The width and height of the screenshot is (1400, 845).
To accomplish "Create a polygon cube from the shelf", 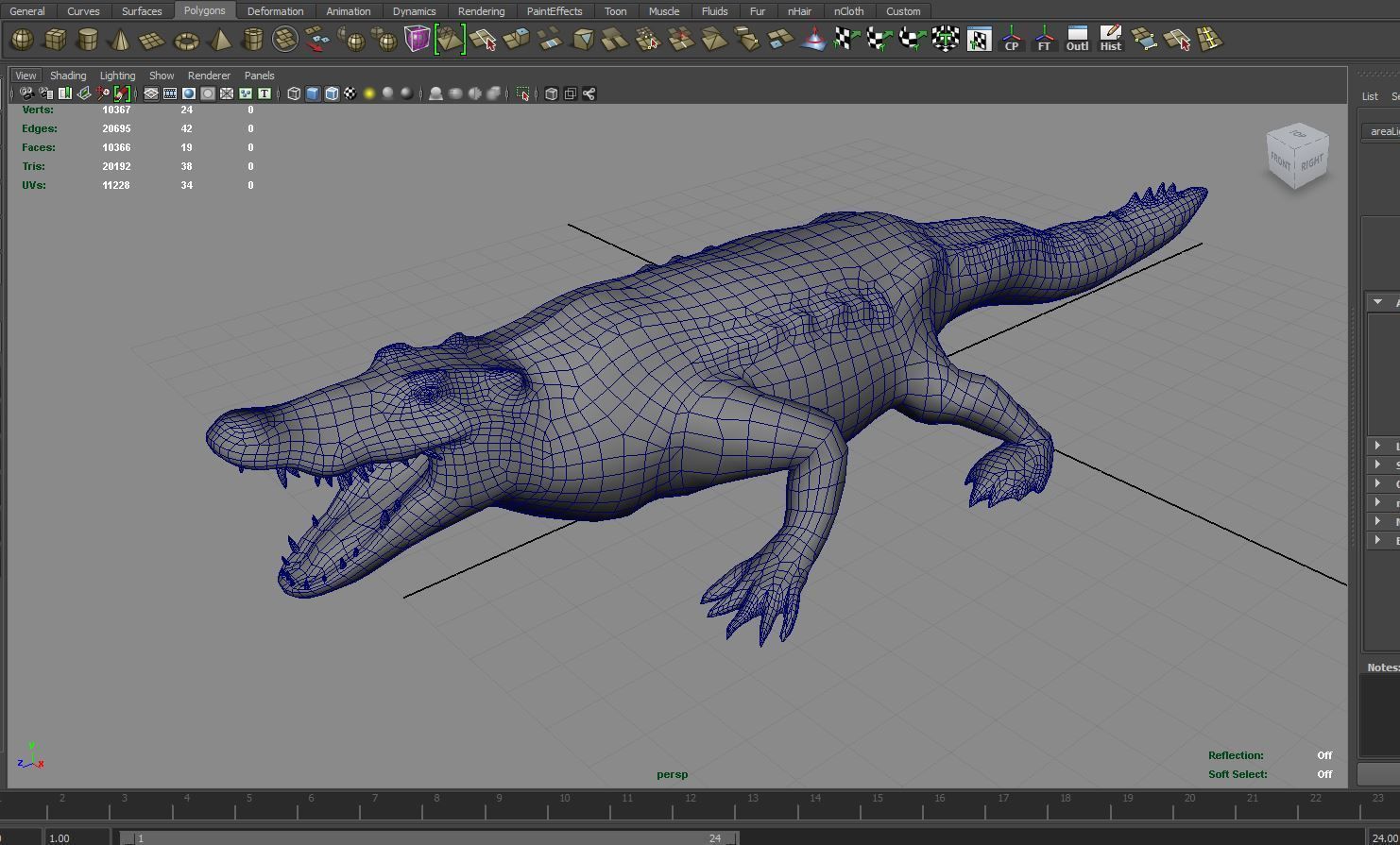I will click(55, 40).
